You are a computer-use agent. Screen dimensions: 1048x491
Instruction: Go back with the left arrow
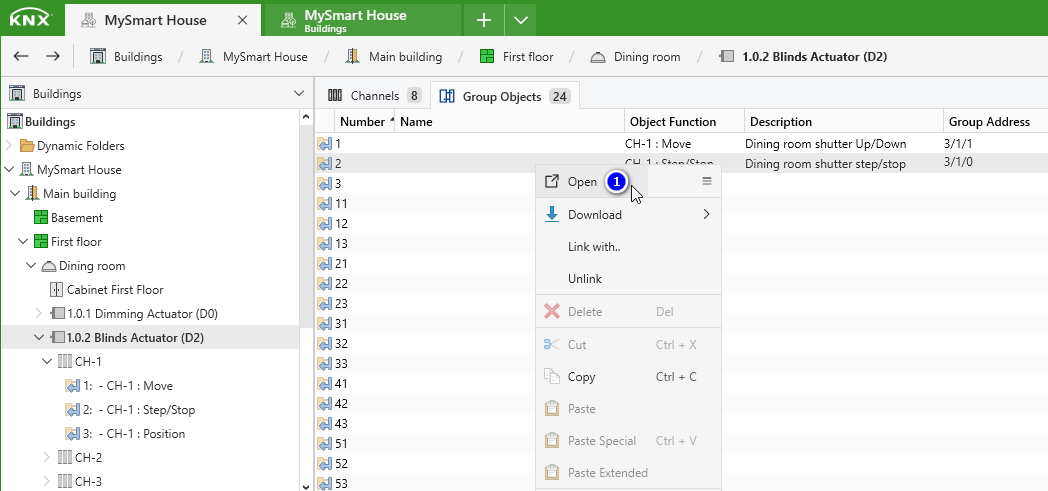pyautogui.click(x=21, y=57)
